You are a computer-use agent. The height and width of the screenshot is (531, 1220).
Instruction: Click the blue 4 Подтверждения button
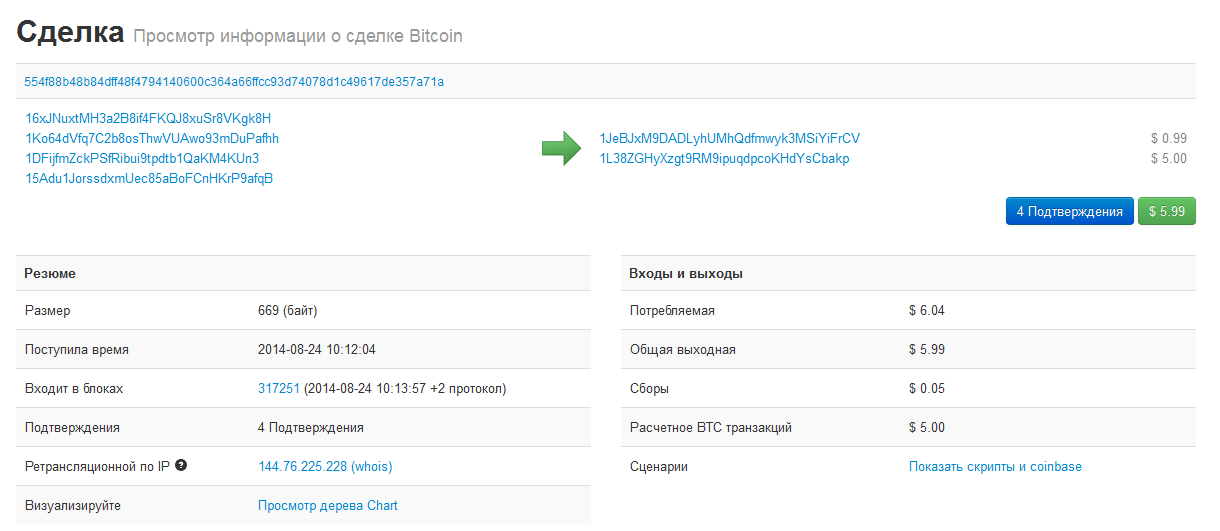click(x=1069, y=211)
